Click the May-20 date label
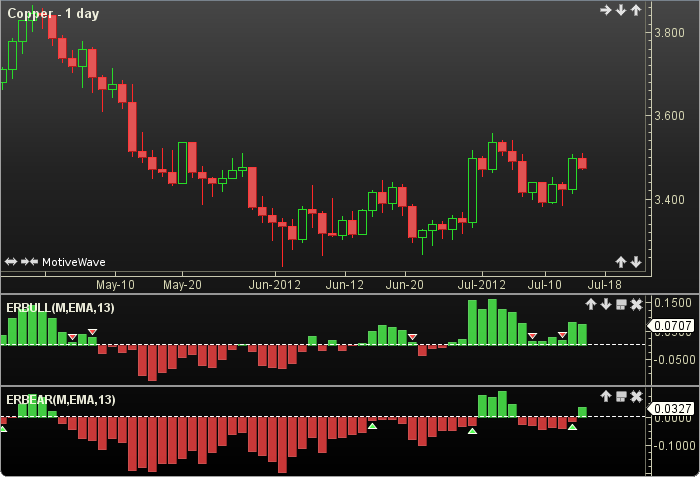Image resolution: width=700 pixels, height=477 pixels. tap(182, 285)
